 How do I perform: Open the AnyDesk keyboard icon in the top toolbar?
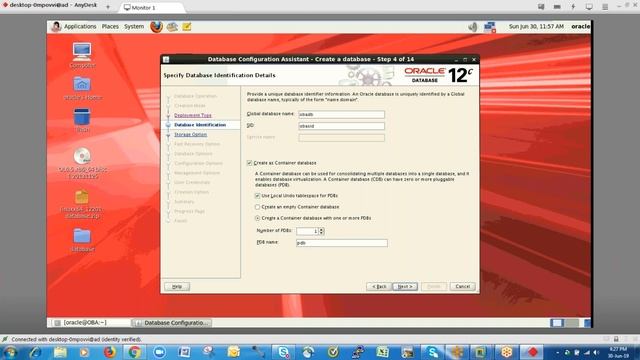pos(557,7)
